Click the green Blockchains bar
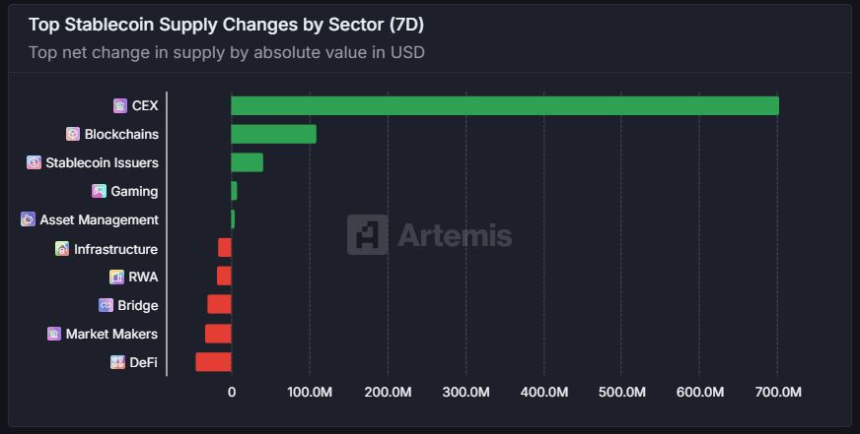Viewport: 860px width, 434px height. [274, 134]
